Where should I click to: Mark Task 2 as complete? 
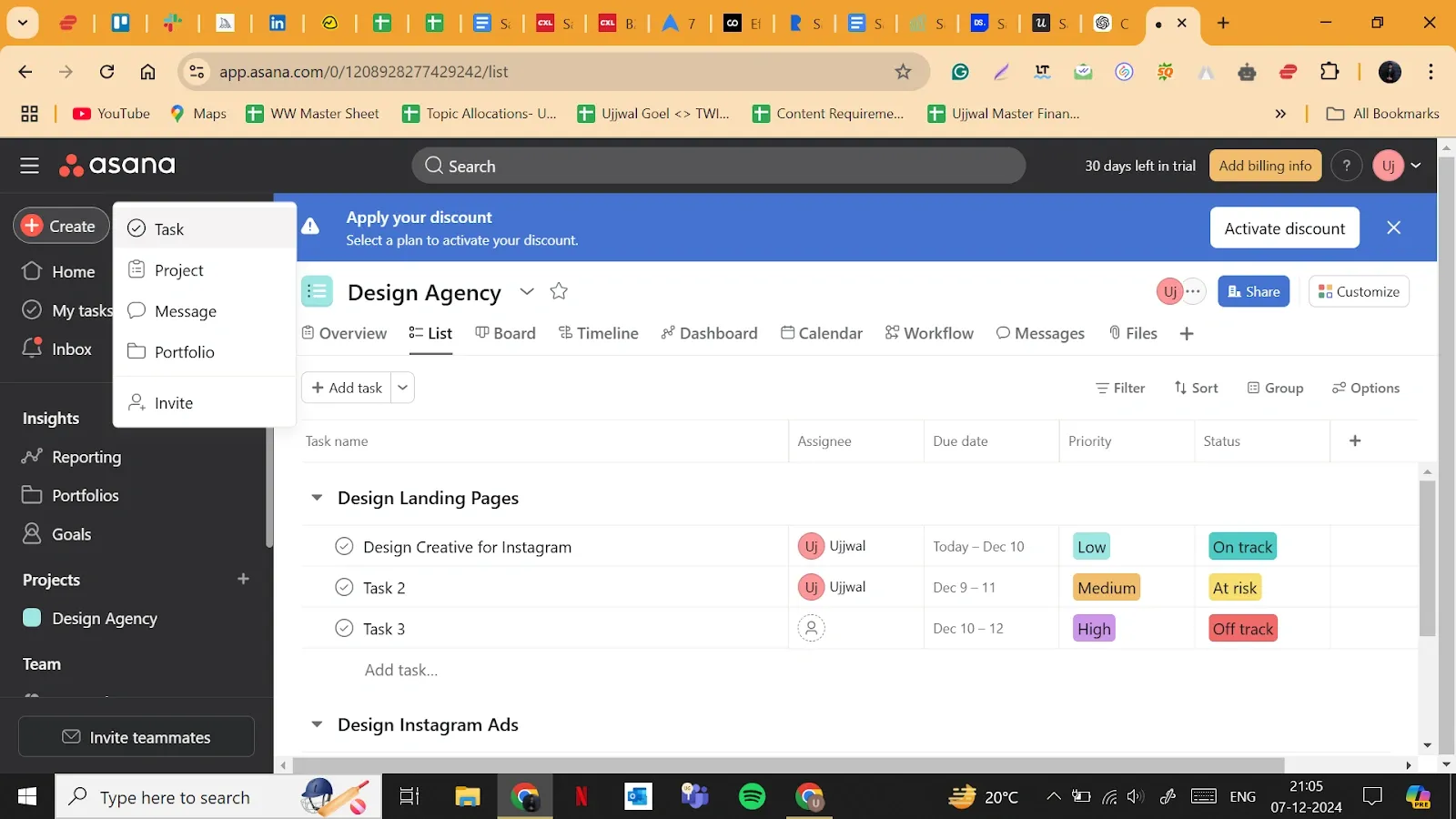[x=344, y=588]
